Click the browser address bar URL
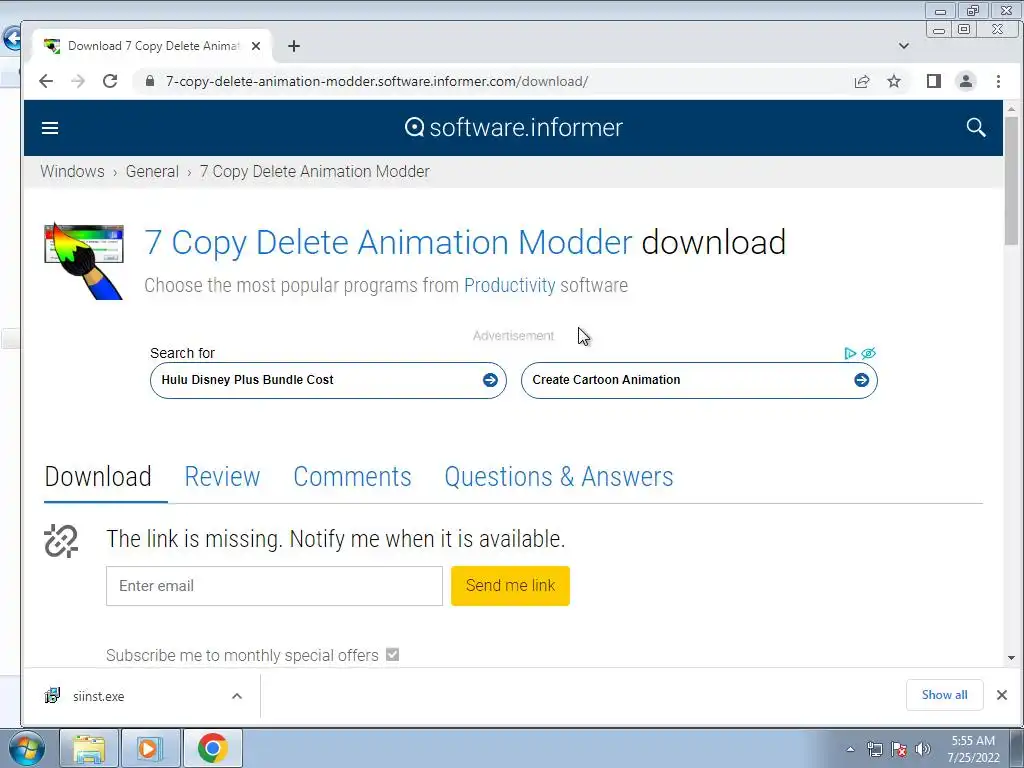The width and height of the screenshot is (1024, 768). point(377,81)
